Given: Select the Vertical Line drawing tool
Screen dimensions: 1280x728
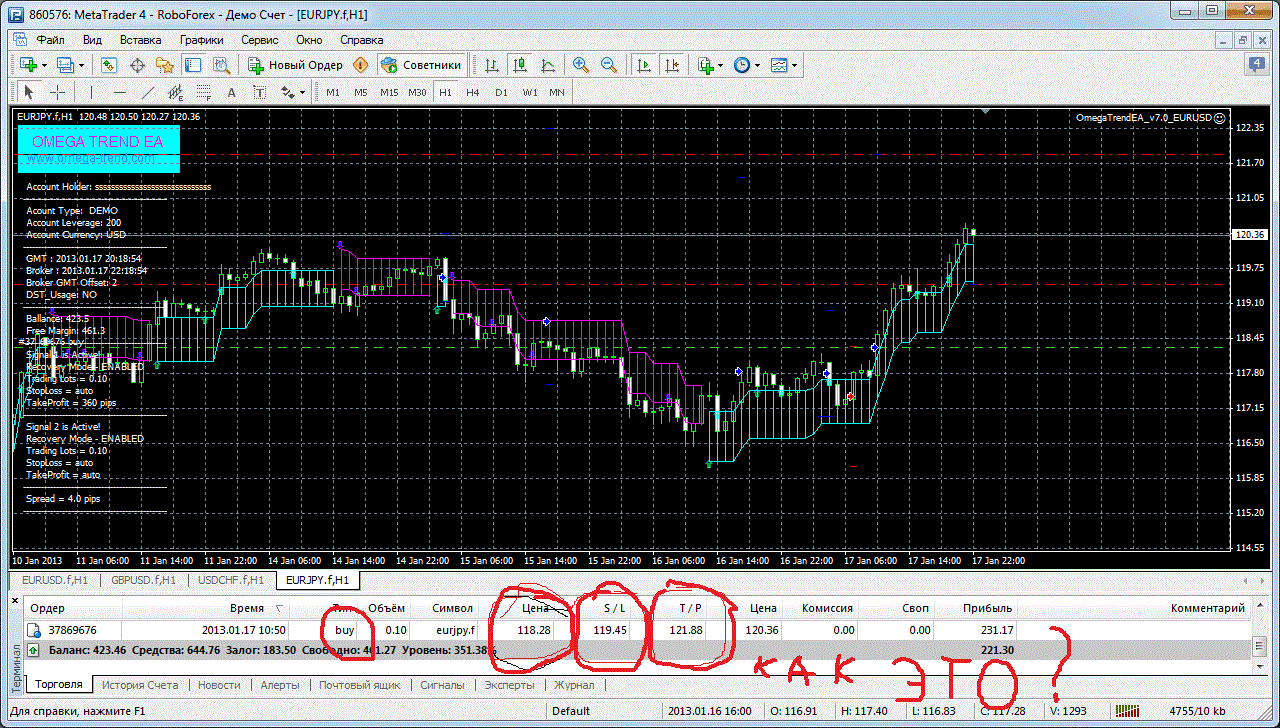Looking at the screenshot, I should [x=91, y=92].
